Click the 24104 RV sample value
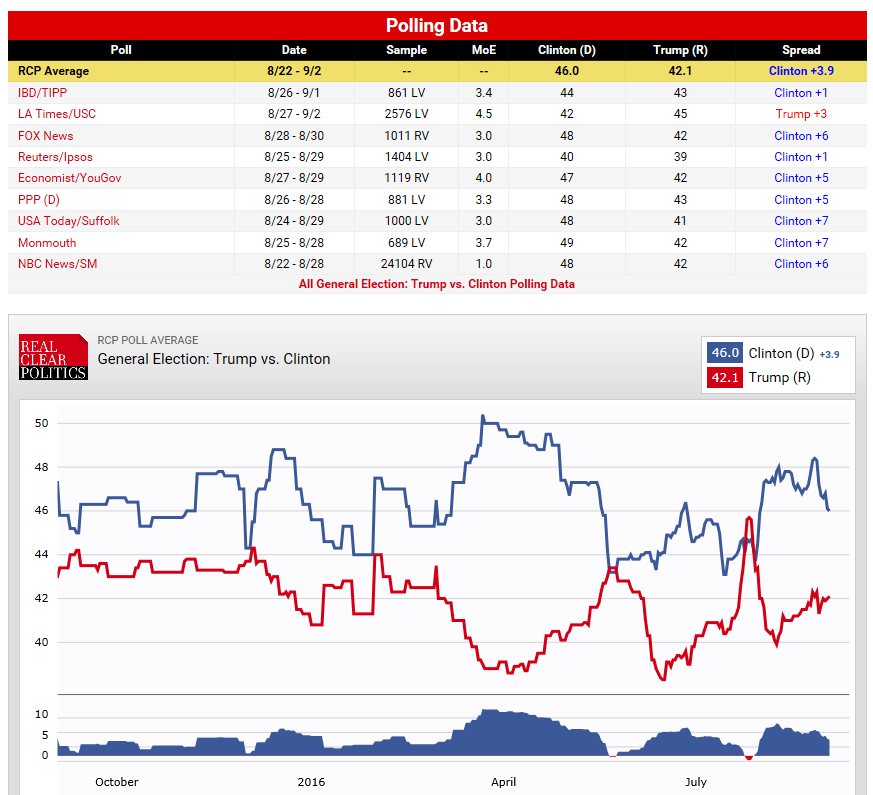This screenshot has width=873, height=795. [406, 264]
